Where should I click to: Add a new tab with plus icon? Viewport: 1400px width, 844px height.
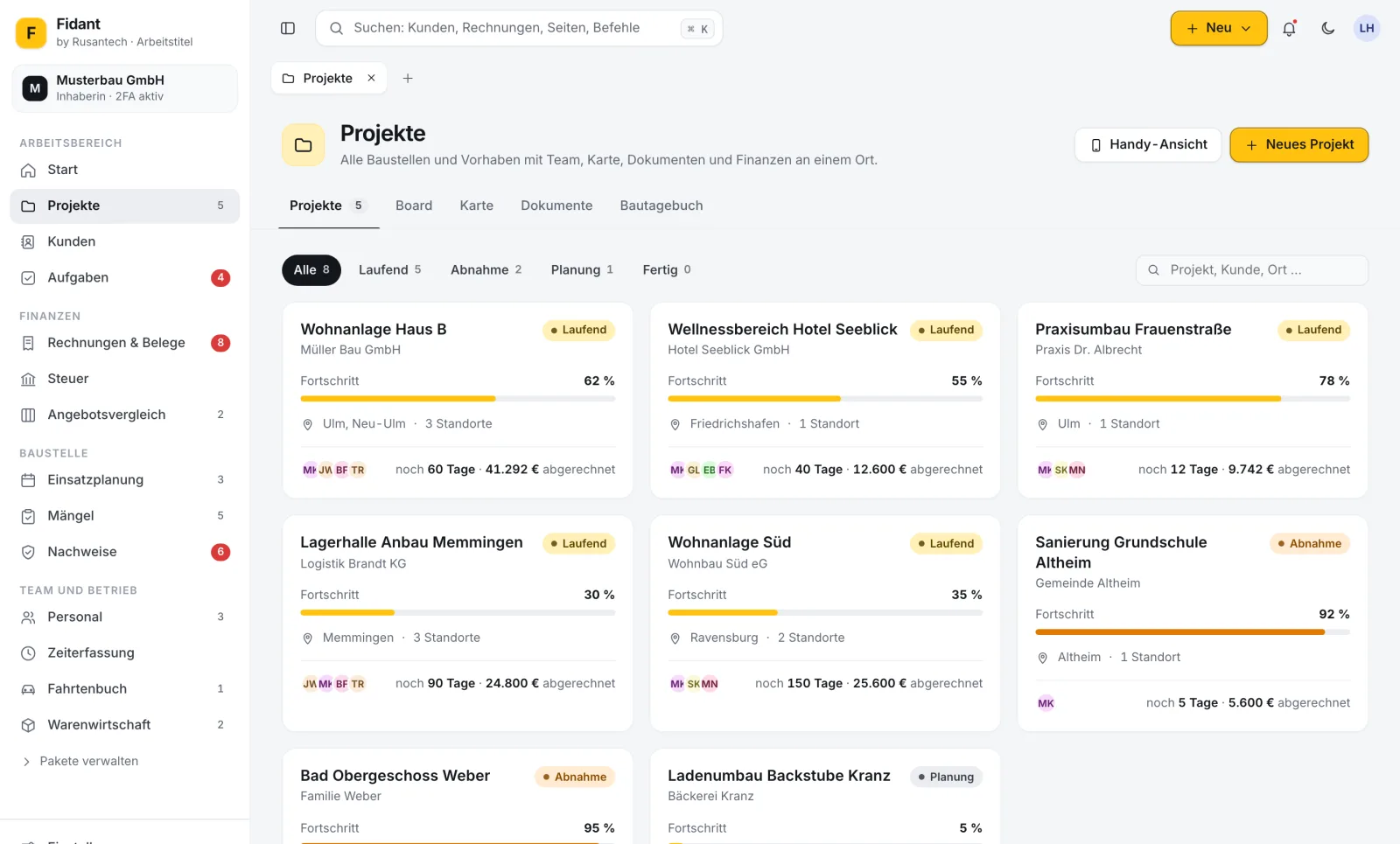(x=408, y=79)
